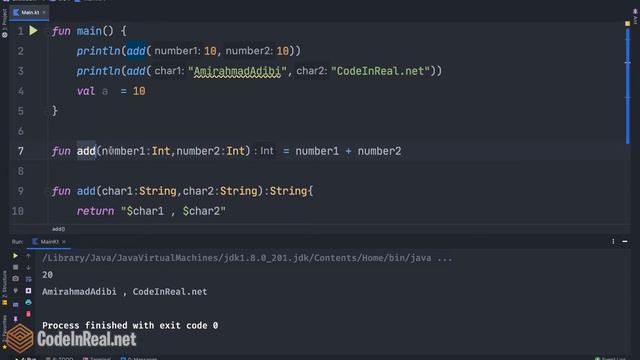Viewport: 640px width, 360px height.
Task: Click 'String' return type on line 9
Action: (288, 191)
